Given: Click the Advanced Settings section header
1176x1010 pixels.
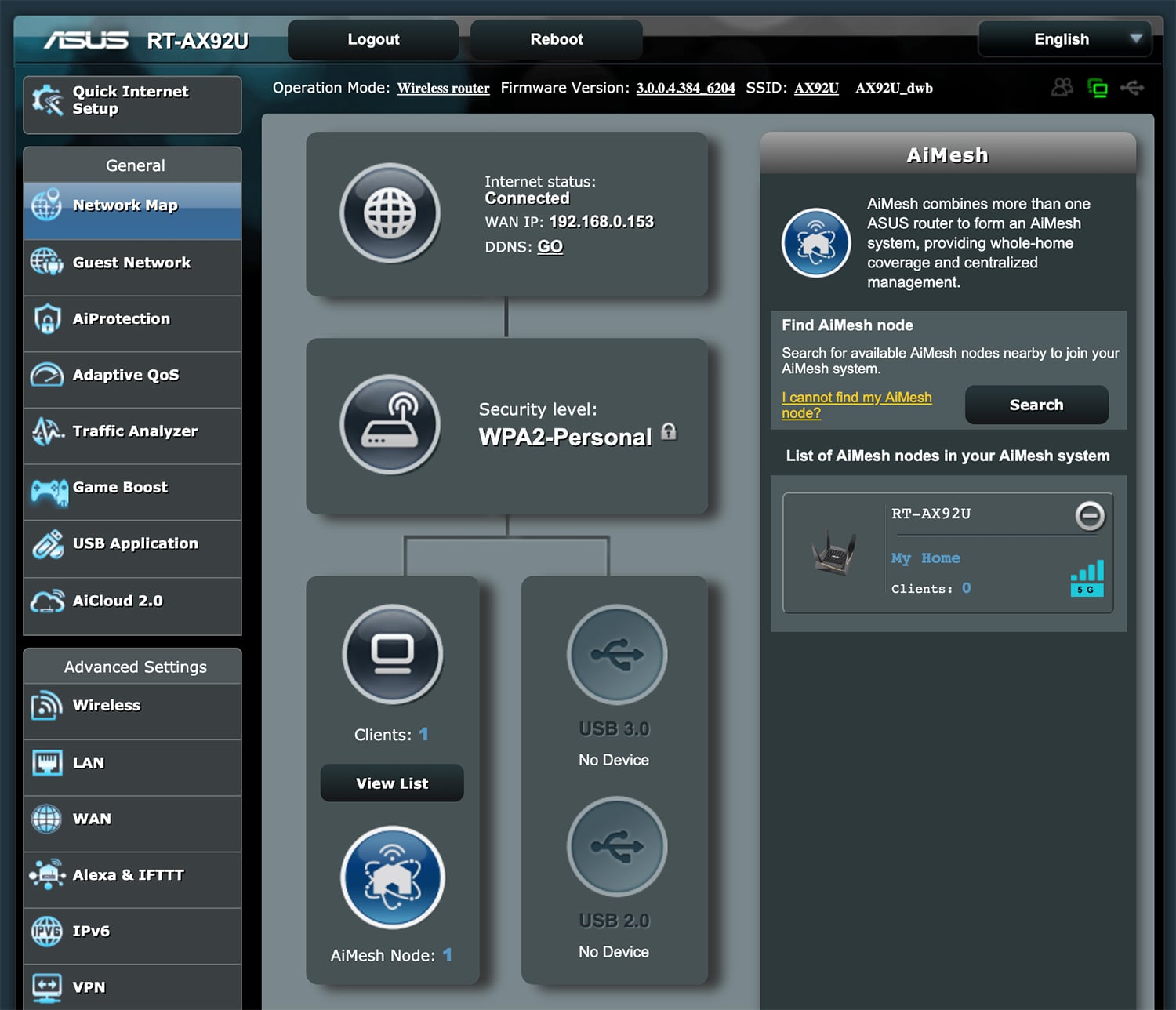Looking at the screenshot, I should (x=132, y=667).
